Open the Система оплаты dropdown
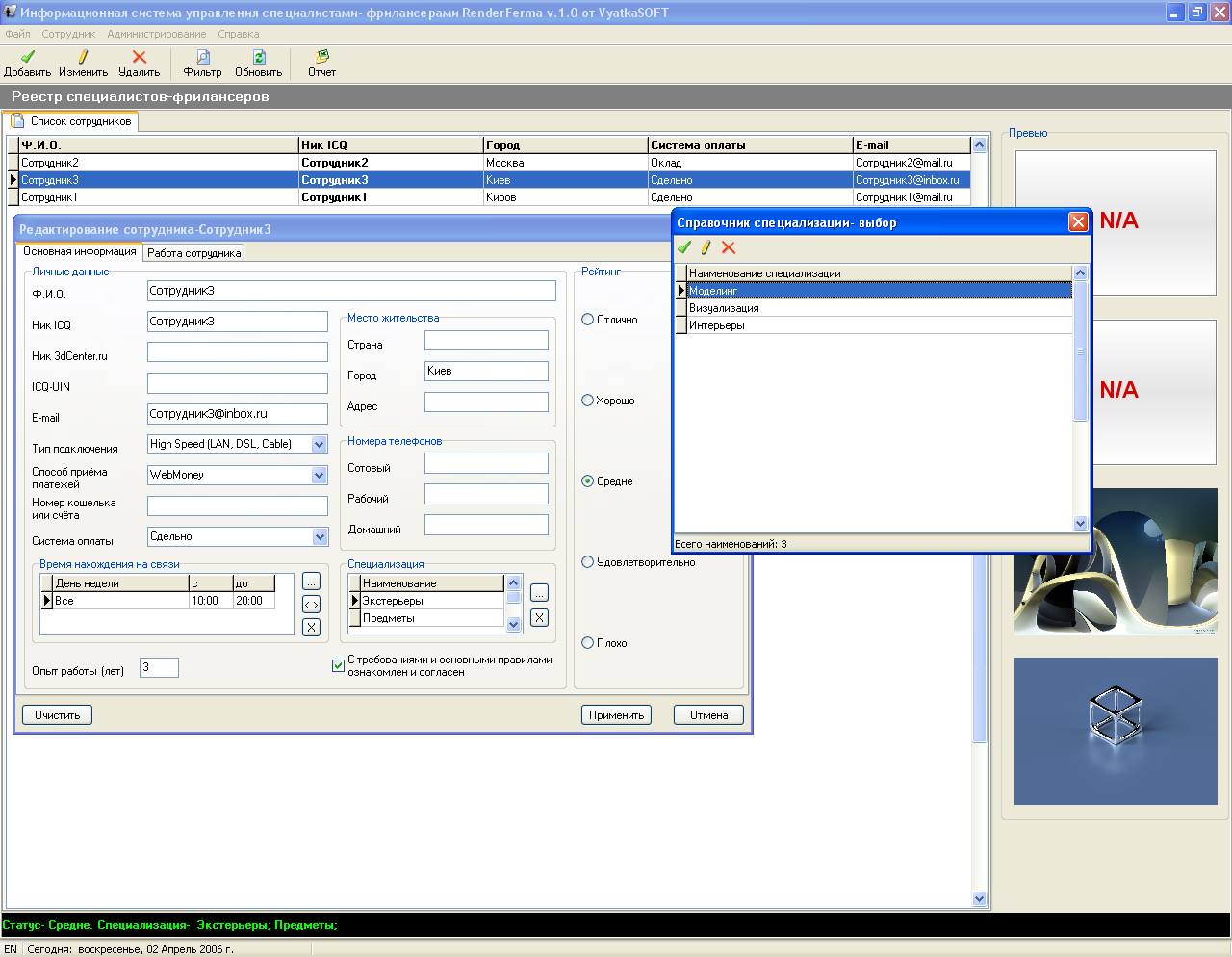Viewport: 1232px width, 957px height. click(x=320, y=536)
